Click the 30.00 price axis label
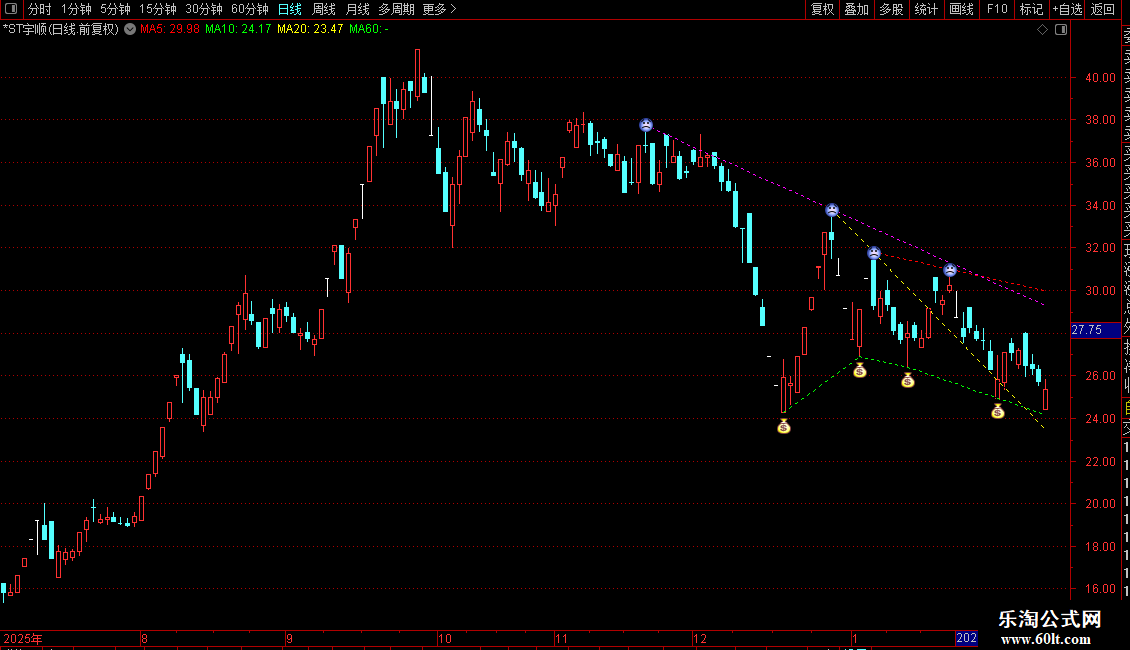This screenshot has width=1130, height=650. click(1100, 291)
